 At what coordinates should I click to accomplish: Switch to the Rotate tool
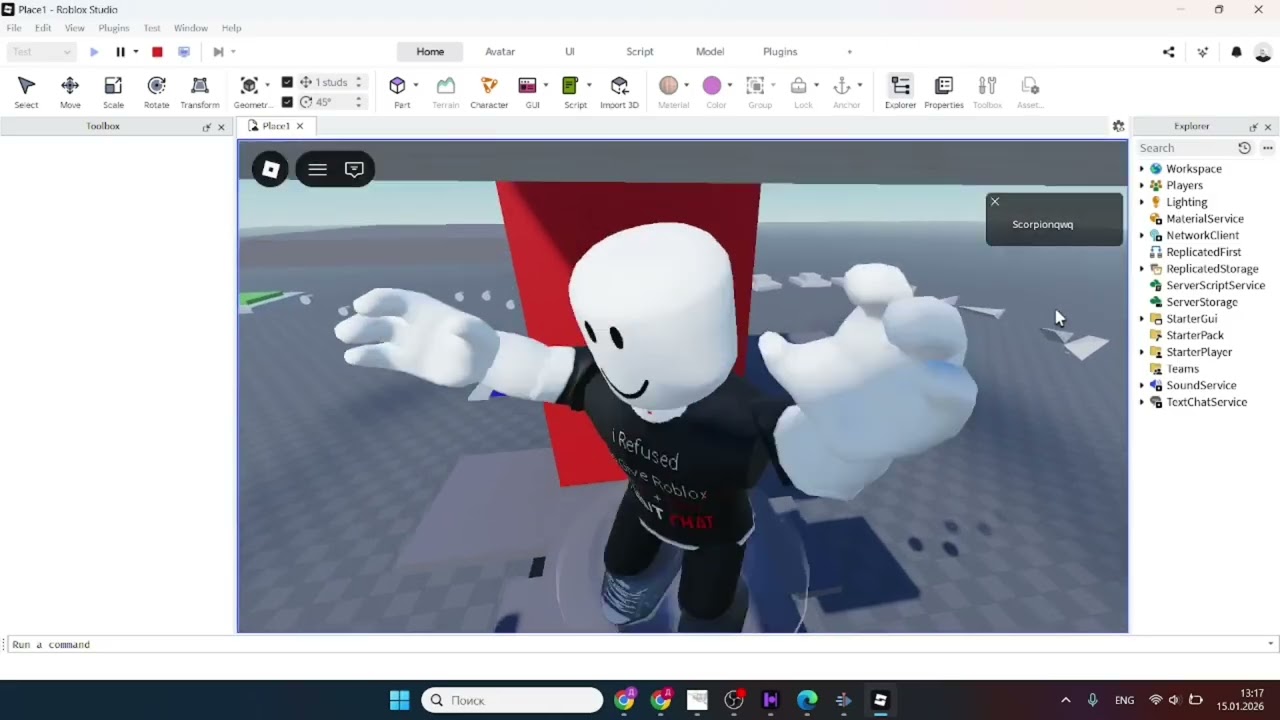click(x=156, y=91)
